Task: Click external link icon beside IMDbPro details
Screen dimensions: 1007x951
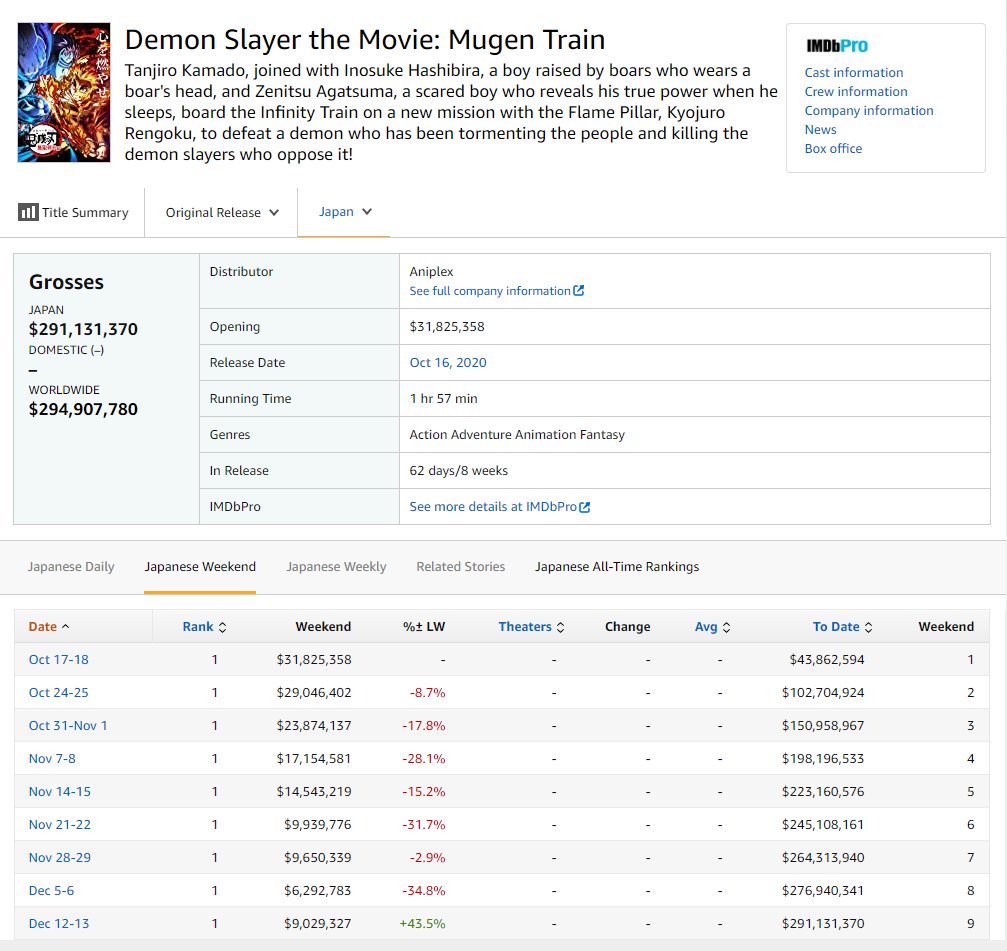Action: pos(585,507)
